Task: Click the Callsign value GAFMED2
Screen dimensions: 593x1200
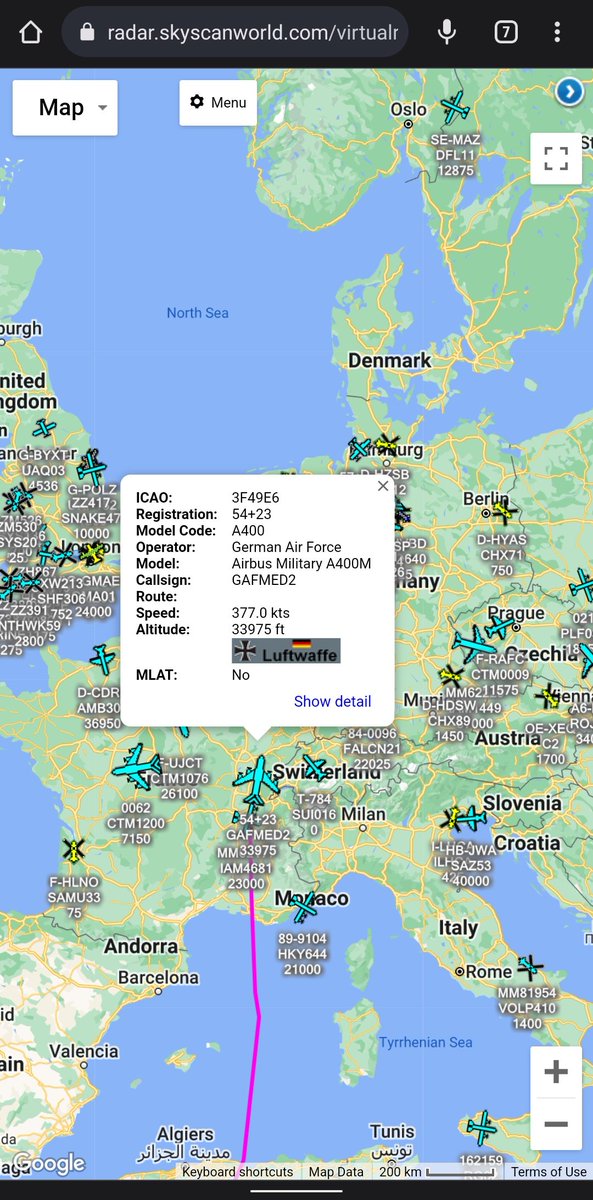Action: (x=263, y=580)
